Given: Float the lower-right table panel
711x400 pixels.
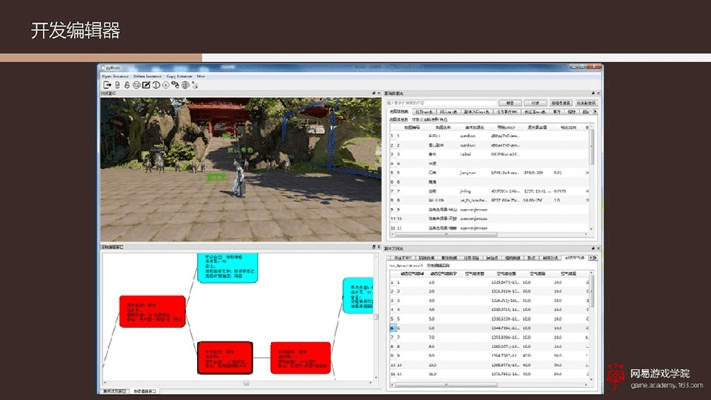Looking at the screenshot, I should (593, 249).
